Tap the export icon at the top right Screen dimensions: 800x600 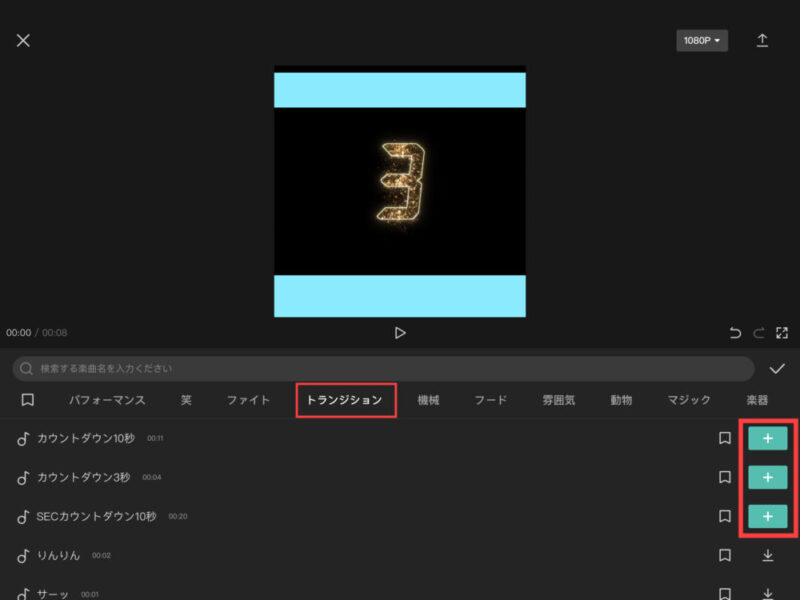click(763, 39)
